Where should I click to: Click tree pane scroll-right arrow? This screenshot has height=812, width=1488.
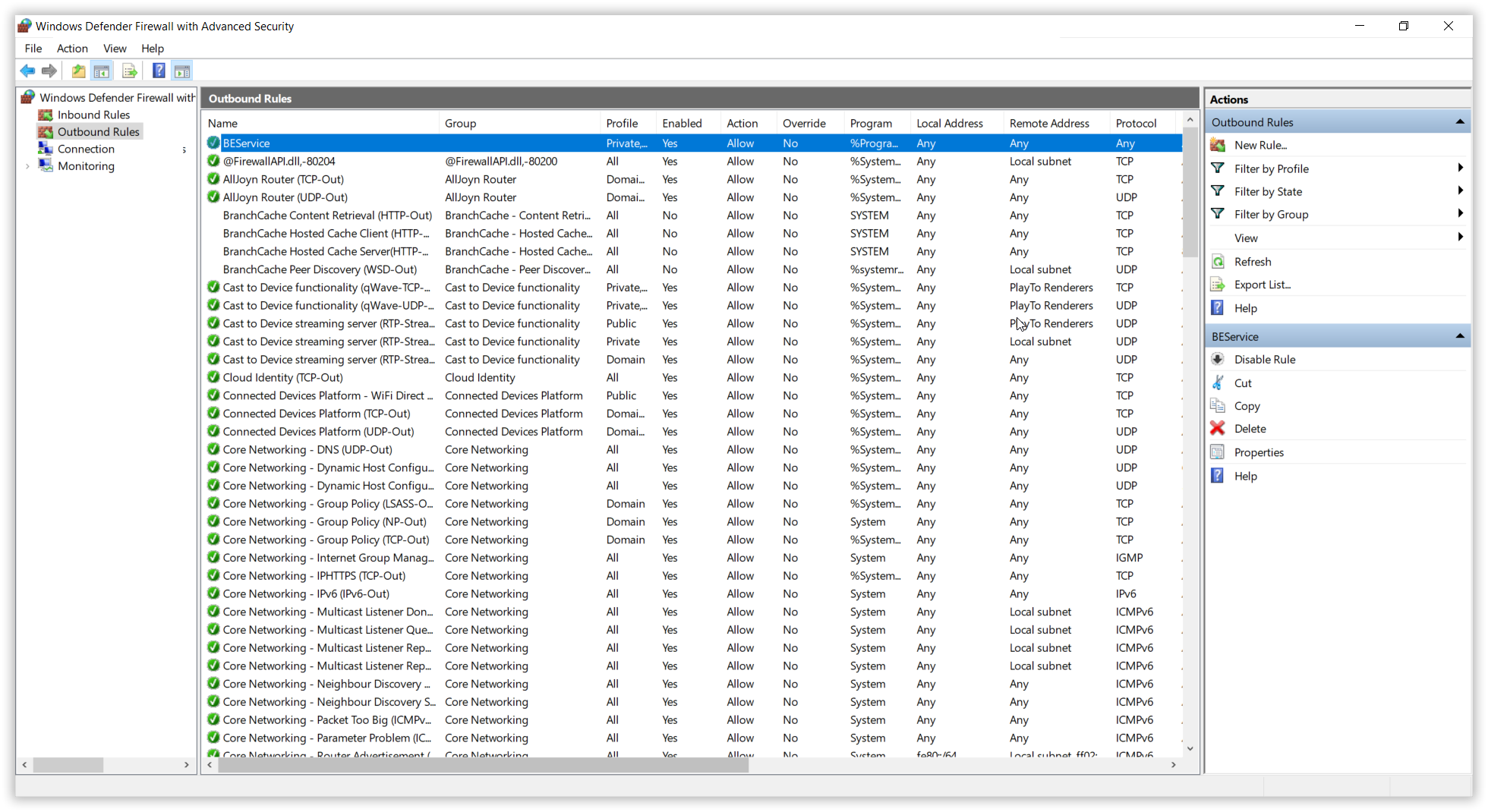point(187,765)
